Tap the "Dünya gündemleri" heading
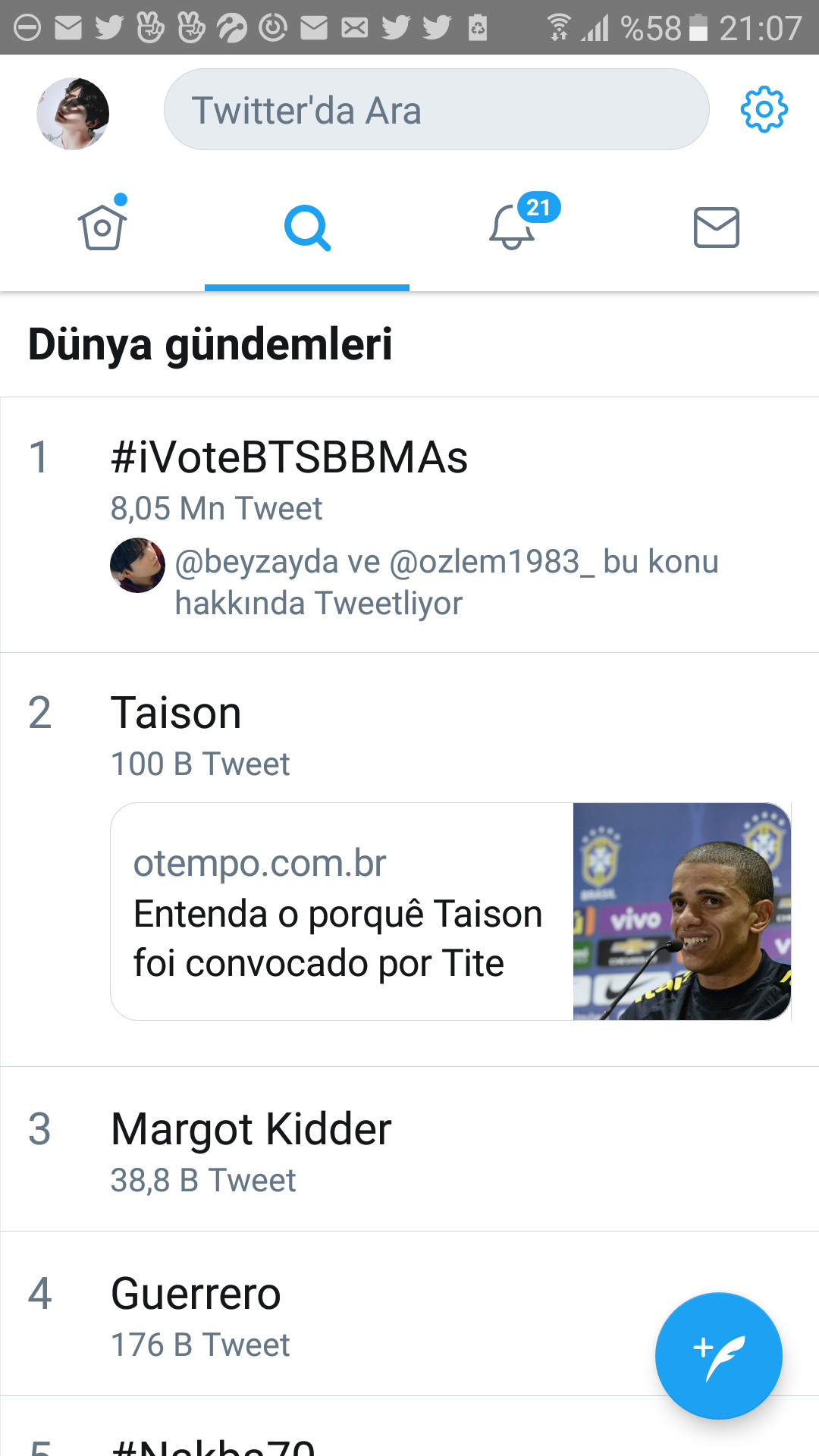 click(210, 344)
